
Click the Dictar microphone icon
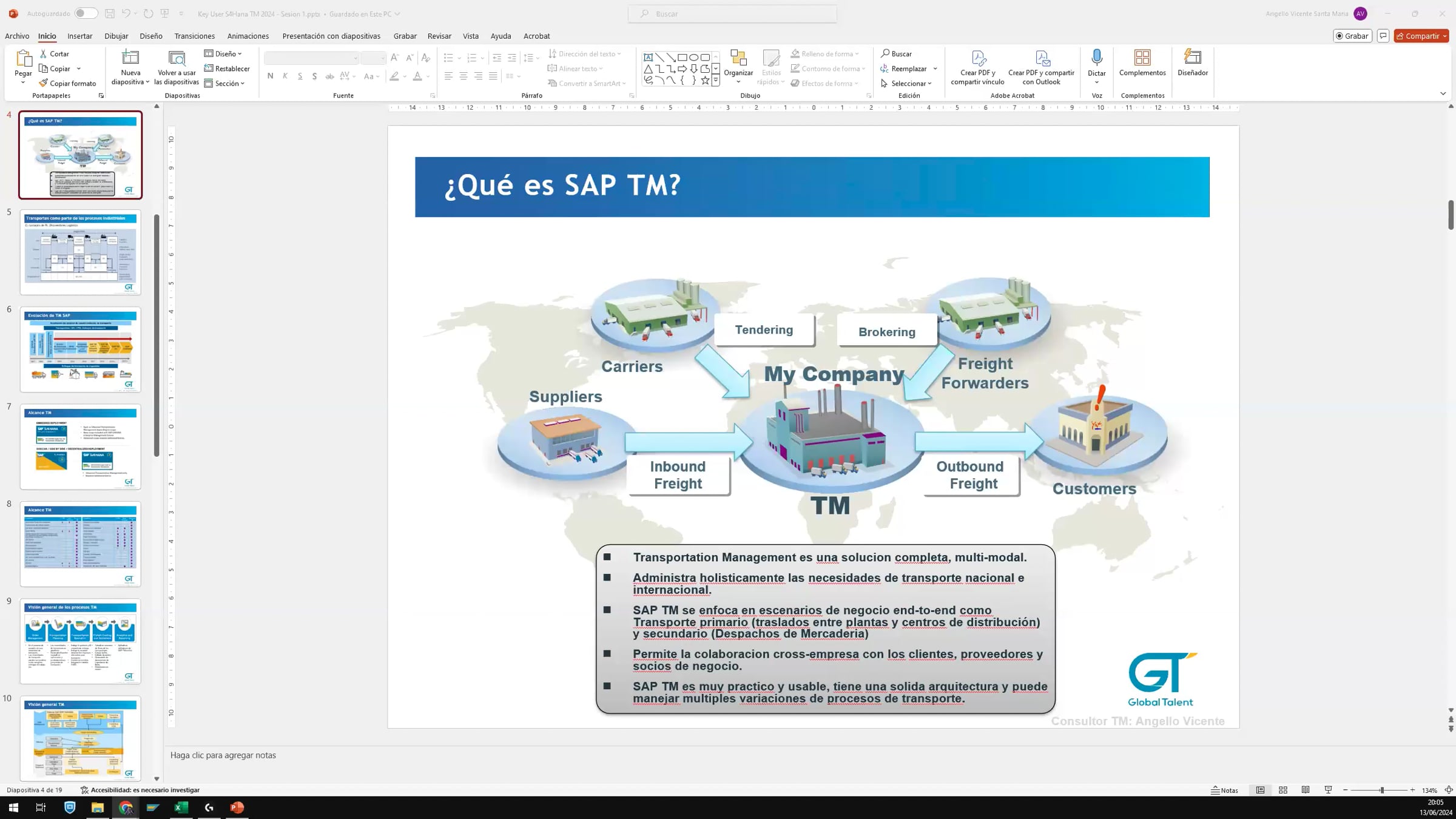[1097, 58]
